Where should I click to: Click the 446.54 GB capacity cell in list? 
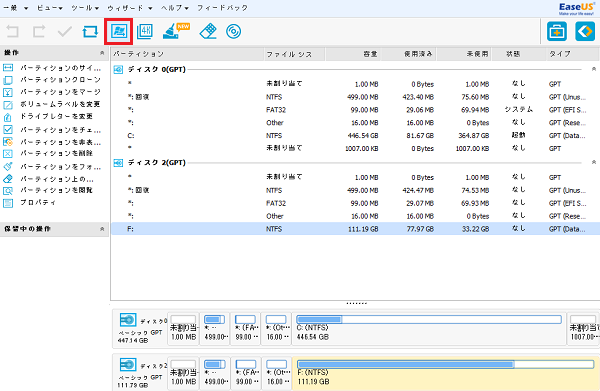363,135
